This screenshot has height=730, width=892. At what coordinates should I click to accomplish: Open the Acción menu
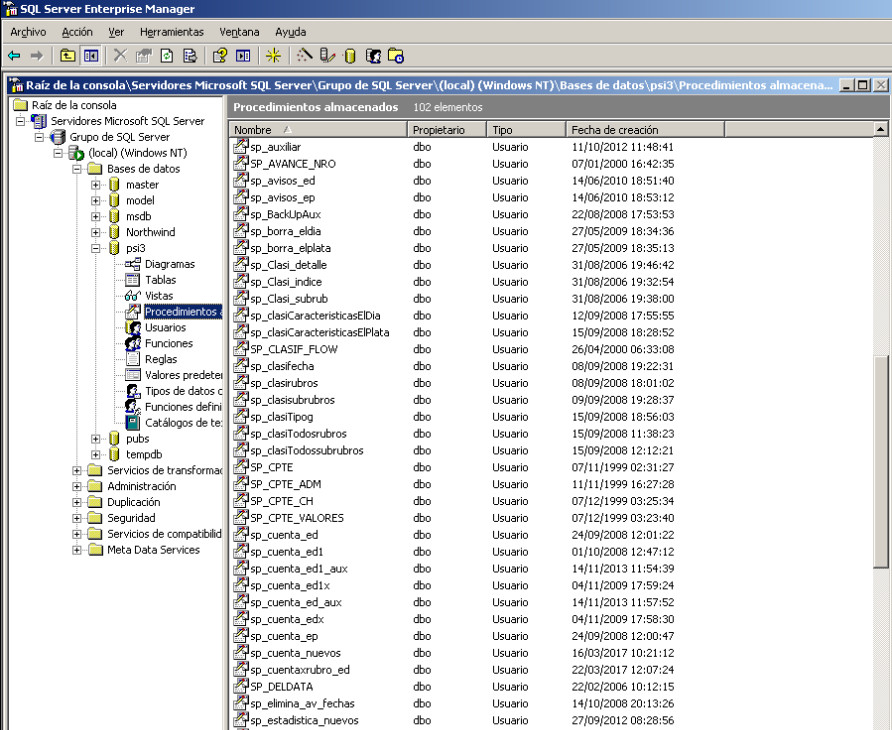coord(77,32)
